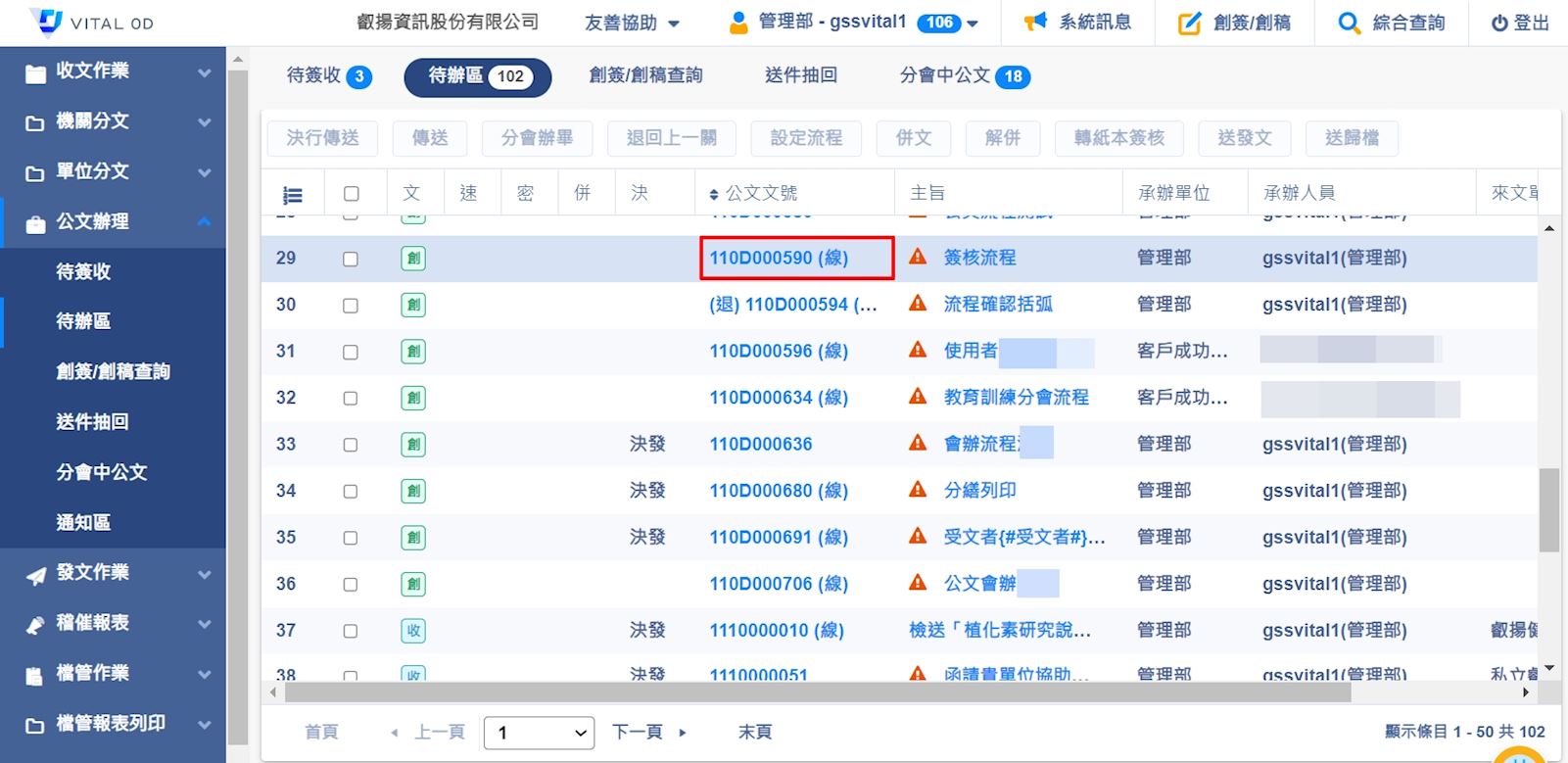The width and height of the screenshot is (1568, 763).
Task: Open the page number dropdown
Action: coord(539,733)
